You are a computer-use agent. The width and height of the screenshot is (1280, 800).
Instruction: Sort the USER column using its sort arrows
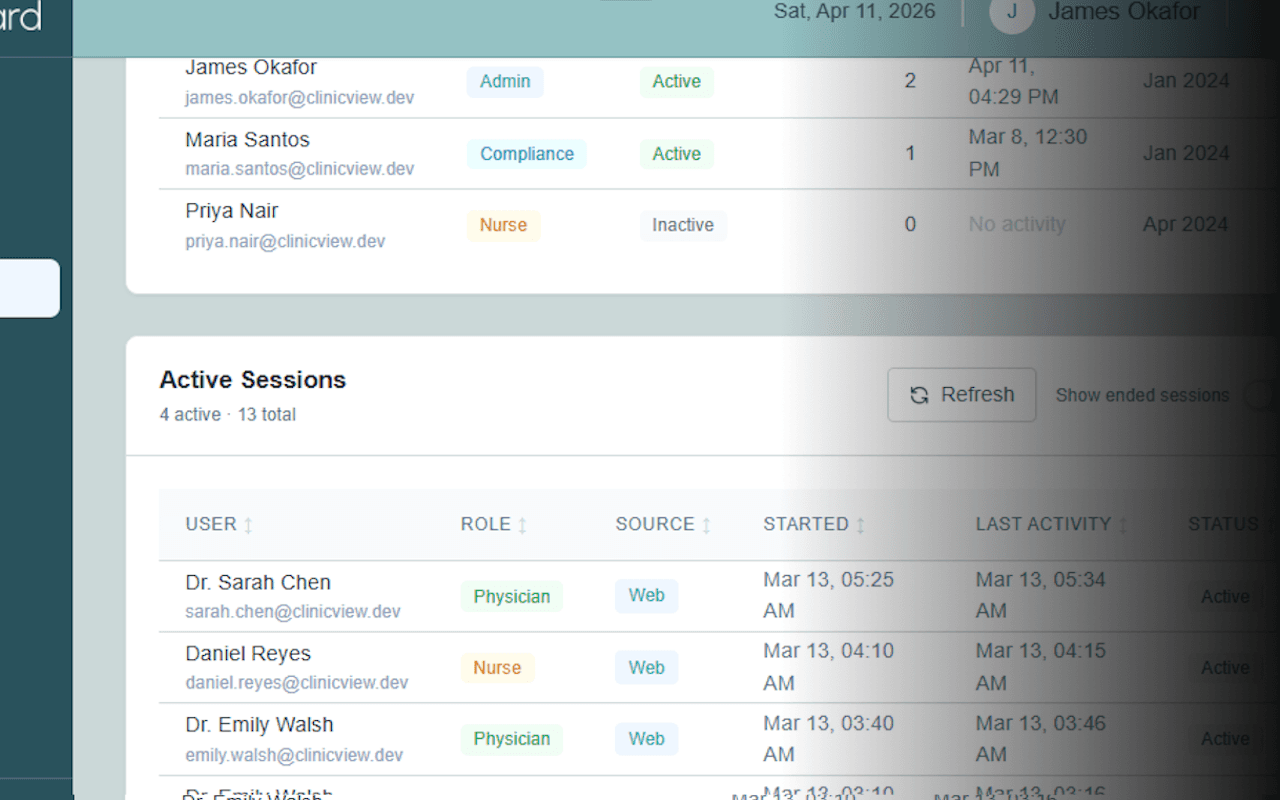(248, 524)
